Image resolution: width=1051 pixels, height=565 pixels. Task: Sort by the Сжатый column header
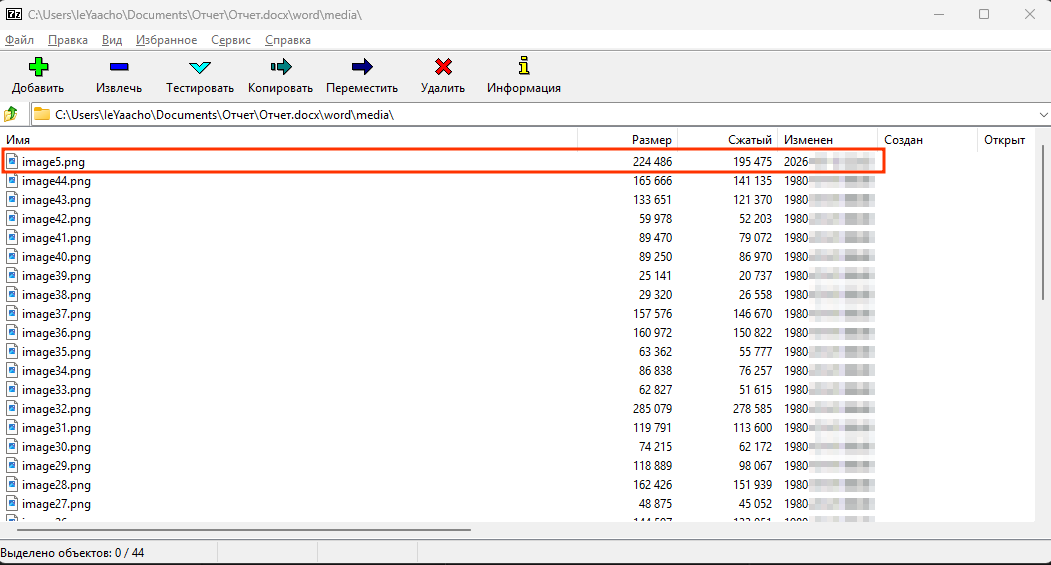pos(727,139)
